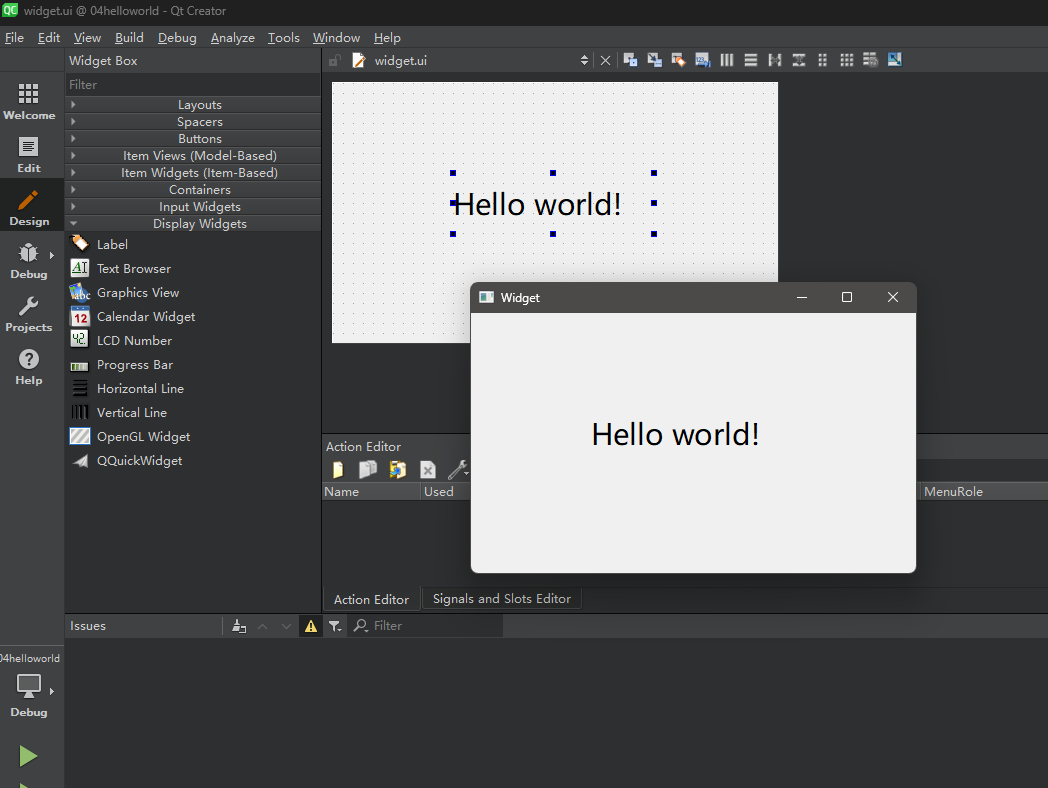Screen dimensions: 1048x788
Task: Select Progress Bar in Widget Box
Action: click(134, 365)
